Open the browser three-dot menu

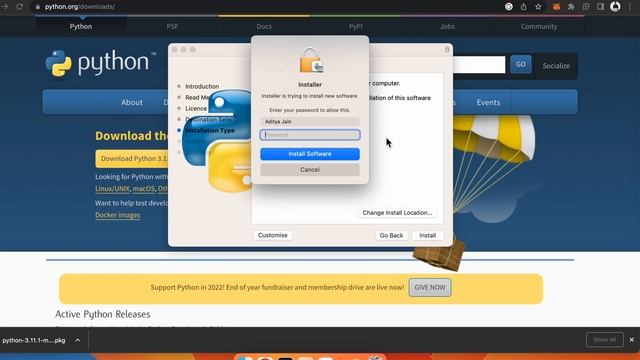click(630, 7)
